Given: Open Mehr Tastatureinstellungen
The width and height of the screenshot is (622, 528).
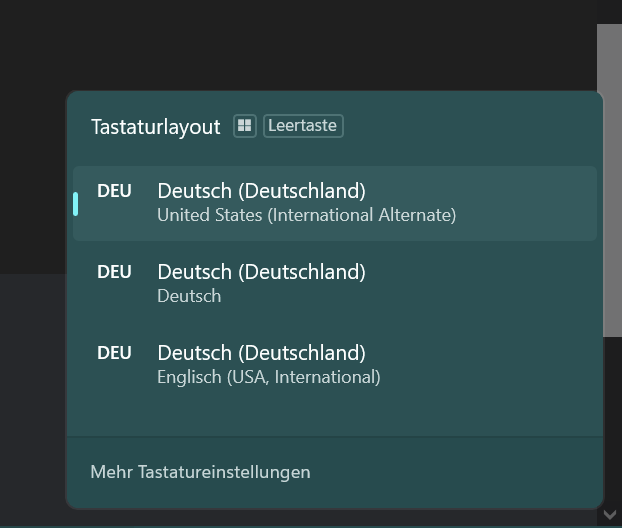Looking at the screenshot, I should tap(200, 472).
